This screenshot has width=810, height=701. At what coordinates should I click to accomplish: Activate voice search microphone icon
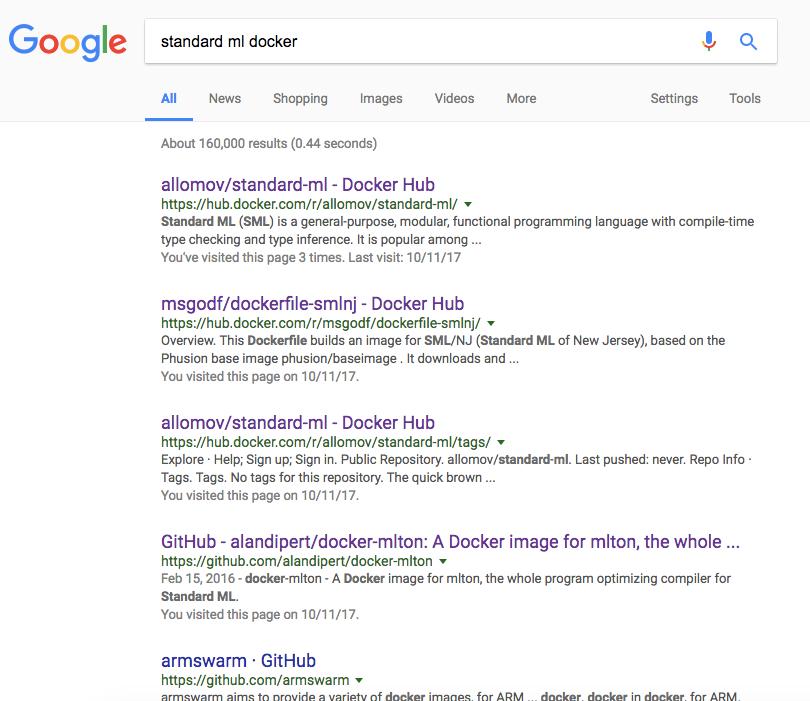coord(709,41)
